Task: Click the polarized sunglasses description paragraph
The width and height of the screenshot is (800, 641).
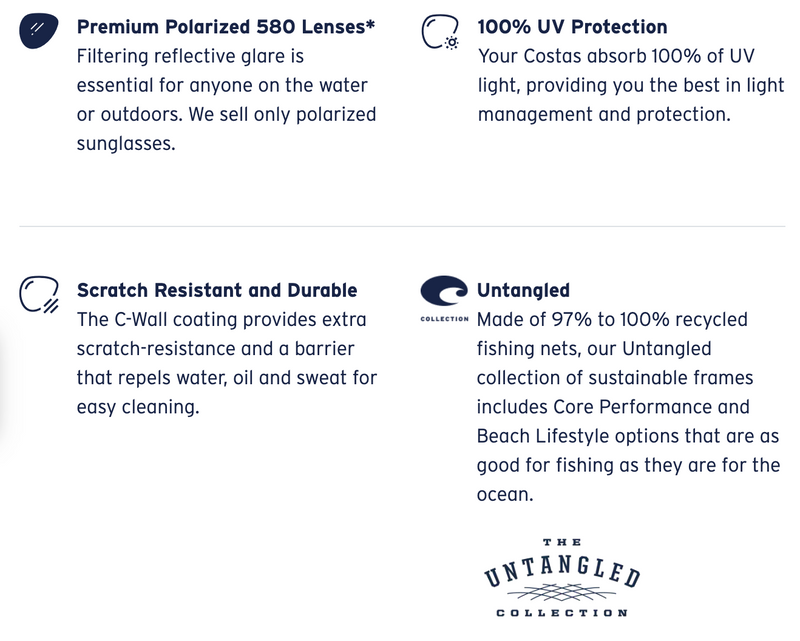Action: pos(227,100)
